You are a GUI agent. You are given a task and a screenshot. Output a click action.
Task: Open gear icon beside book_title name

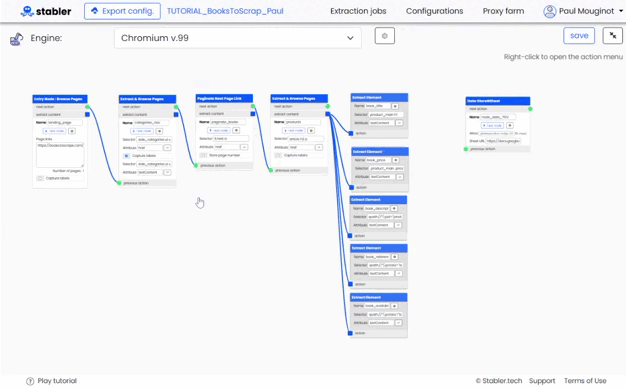click(x=395, y=106)
